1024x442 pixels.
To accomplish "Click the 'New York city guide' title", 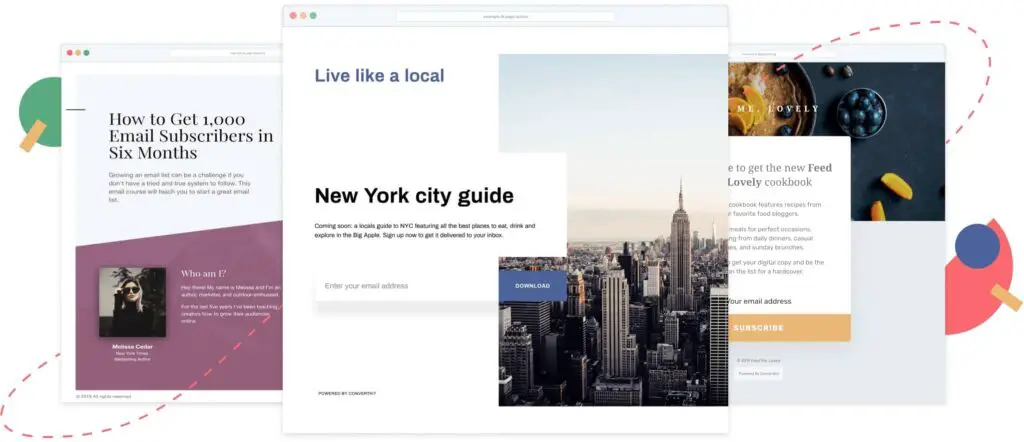I will pos(414,196).
